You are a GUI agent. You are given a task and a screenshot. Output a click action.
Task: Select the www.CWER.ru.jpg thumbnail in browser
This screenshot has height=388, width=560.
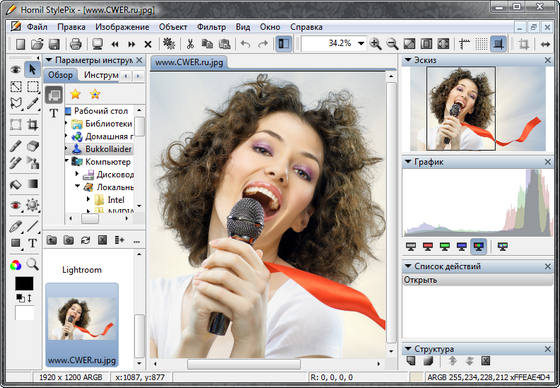coord(82,324)
